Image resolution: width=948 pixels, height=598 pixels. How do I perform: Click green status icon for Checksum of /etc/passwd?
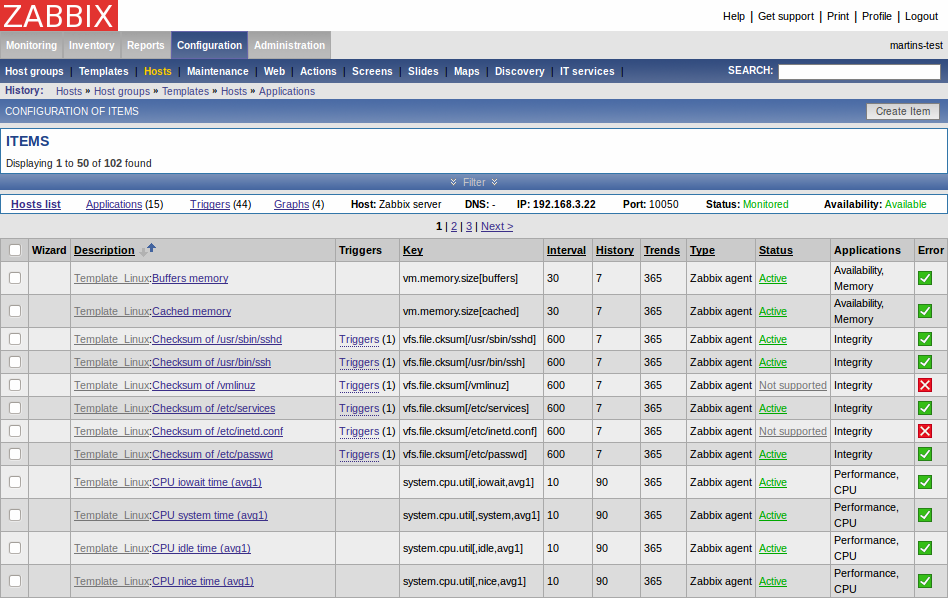pos(924,454)
